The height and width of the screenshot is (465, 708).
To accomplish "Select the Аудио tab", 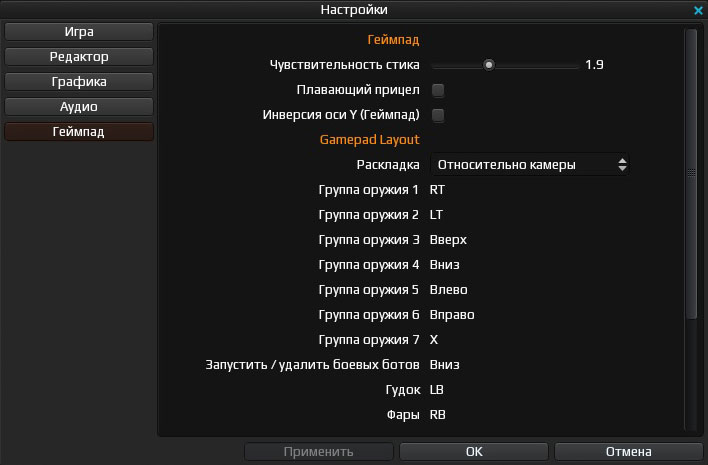I will pos(79,107).
